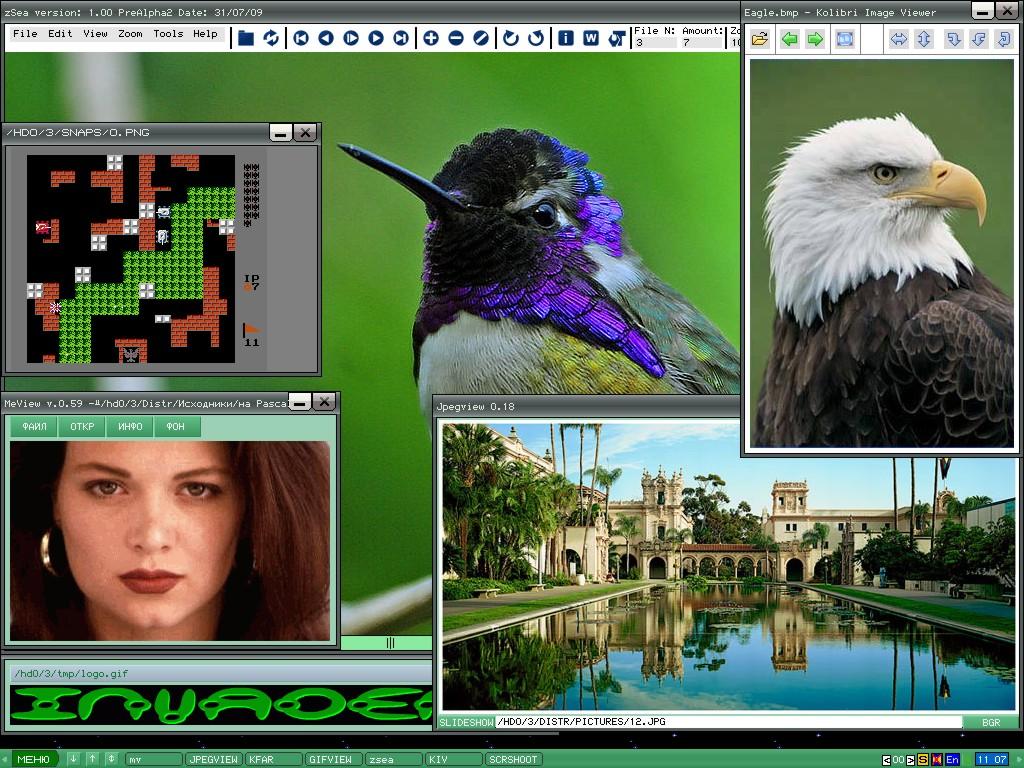Switch to GIFVIEW in the taskbar
Viewport: 1024px width, 768px height.
point(330,759)
